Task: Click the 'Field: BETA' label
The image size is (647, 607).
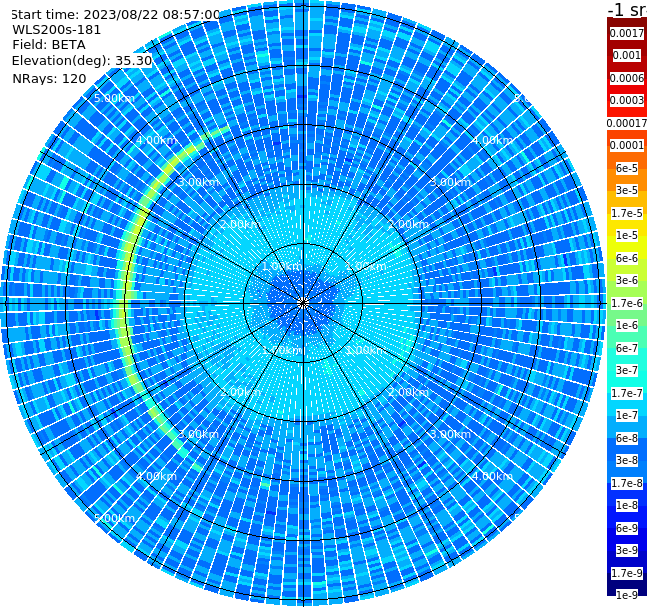Action: [49, 45]
